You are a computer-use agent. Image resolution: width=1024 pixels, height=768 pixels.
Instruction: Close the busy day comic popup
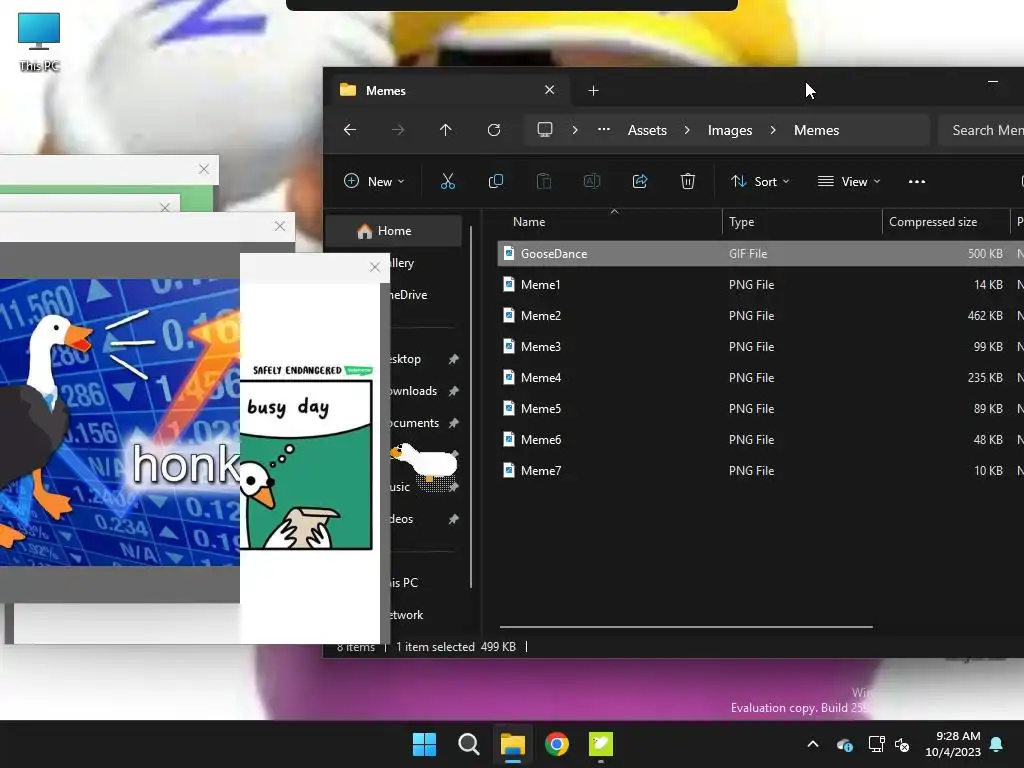(374, 267)
